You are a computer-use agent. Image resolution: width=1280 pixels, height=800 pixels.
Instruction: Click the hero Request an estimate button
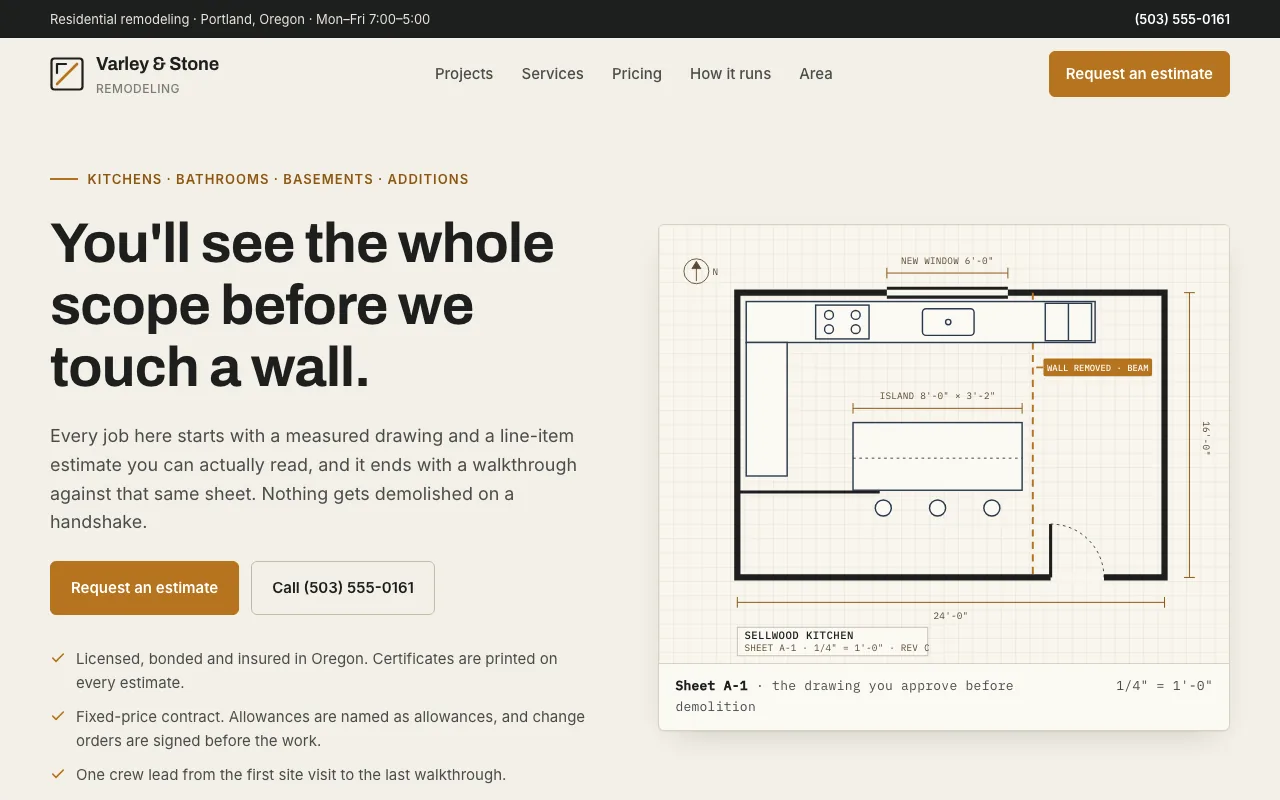click(x=144, y=588)
